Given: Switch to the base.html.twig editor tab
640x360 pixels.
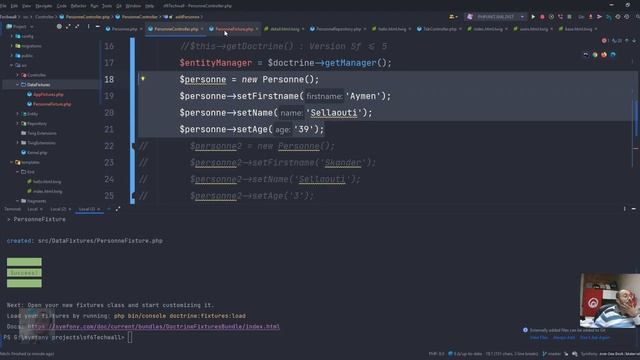Looking at the screenshot, I should (578, 29).
